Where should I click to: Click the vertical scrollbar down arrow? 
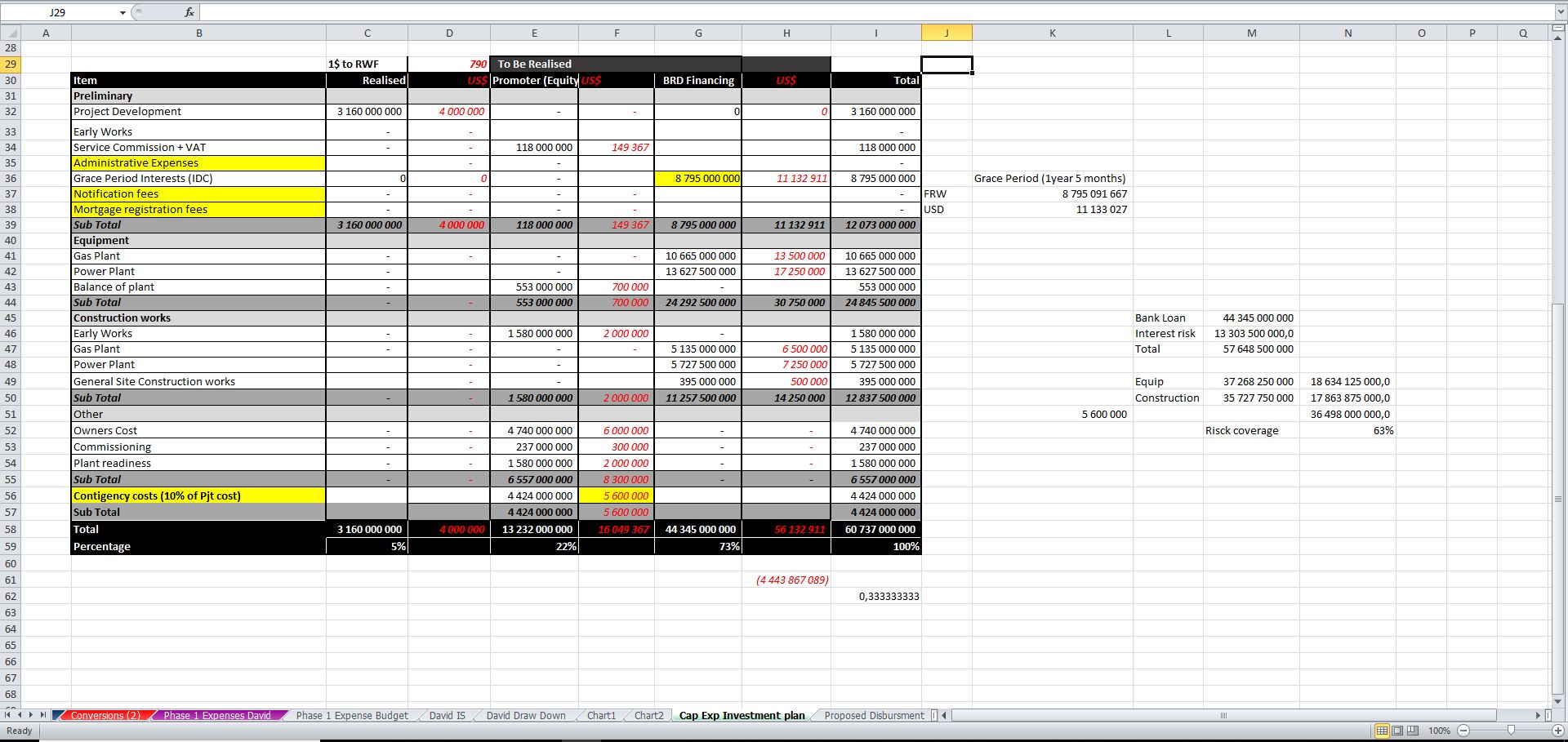1557,701
